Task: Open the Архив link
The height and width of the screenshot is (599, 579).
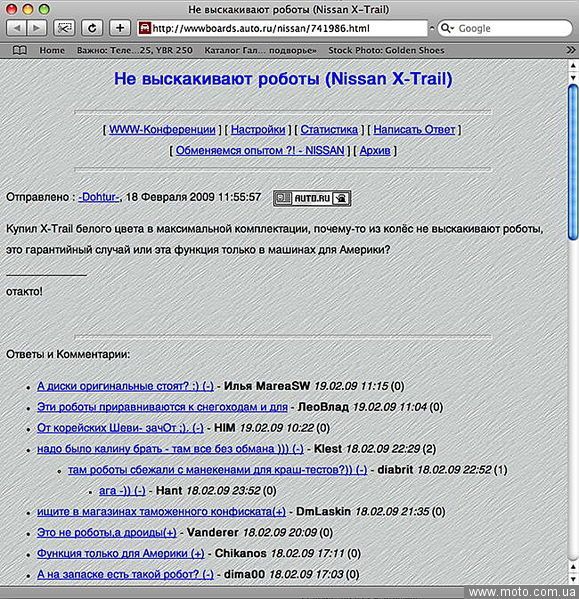Action: pyautogui.click(x=375, y=151)
